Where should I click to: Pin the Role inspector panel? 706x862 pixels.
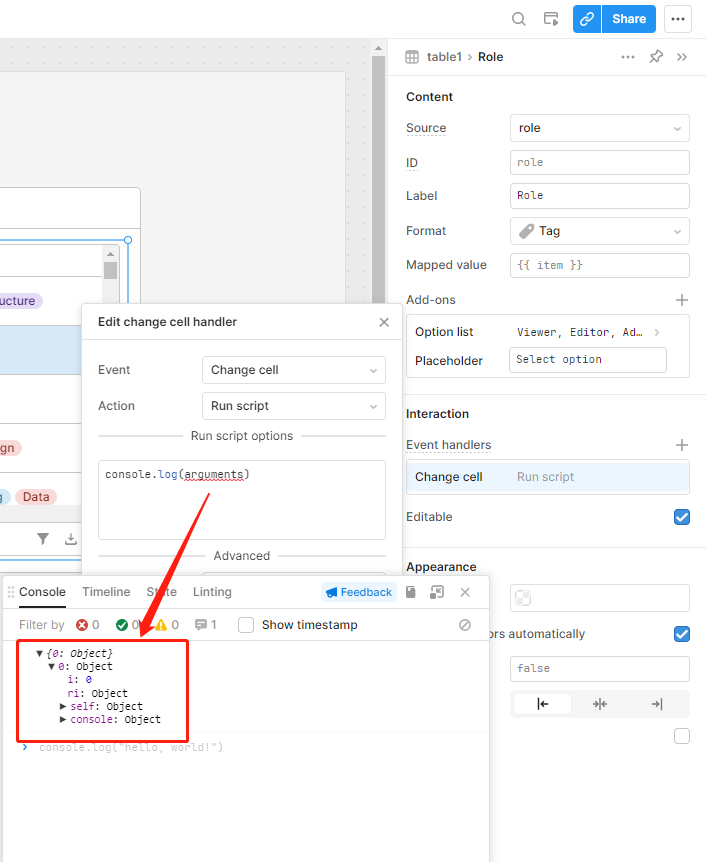click(656, 57)
